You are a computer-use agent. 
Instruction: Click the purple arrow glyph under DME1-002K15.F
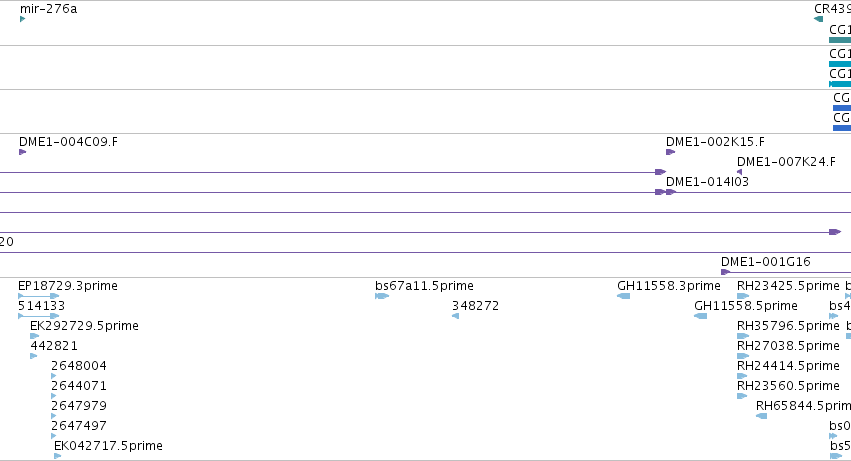670,152
